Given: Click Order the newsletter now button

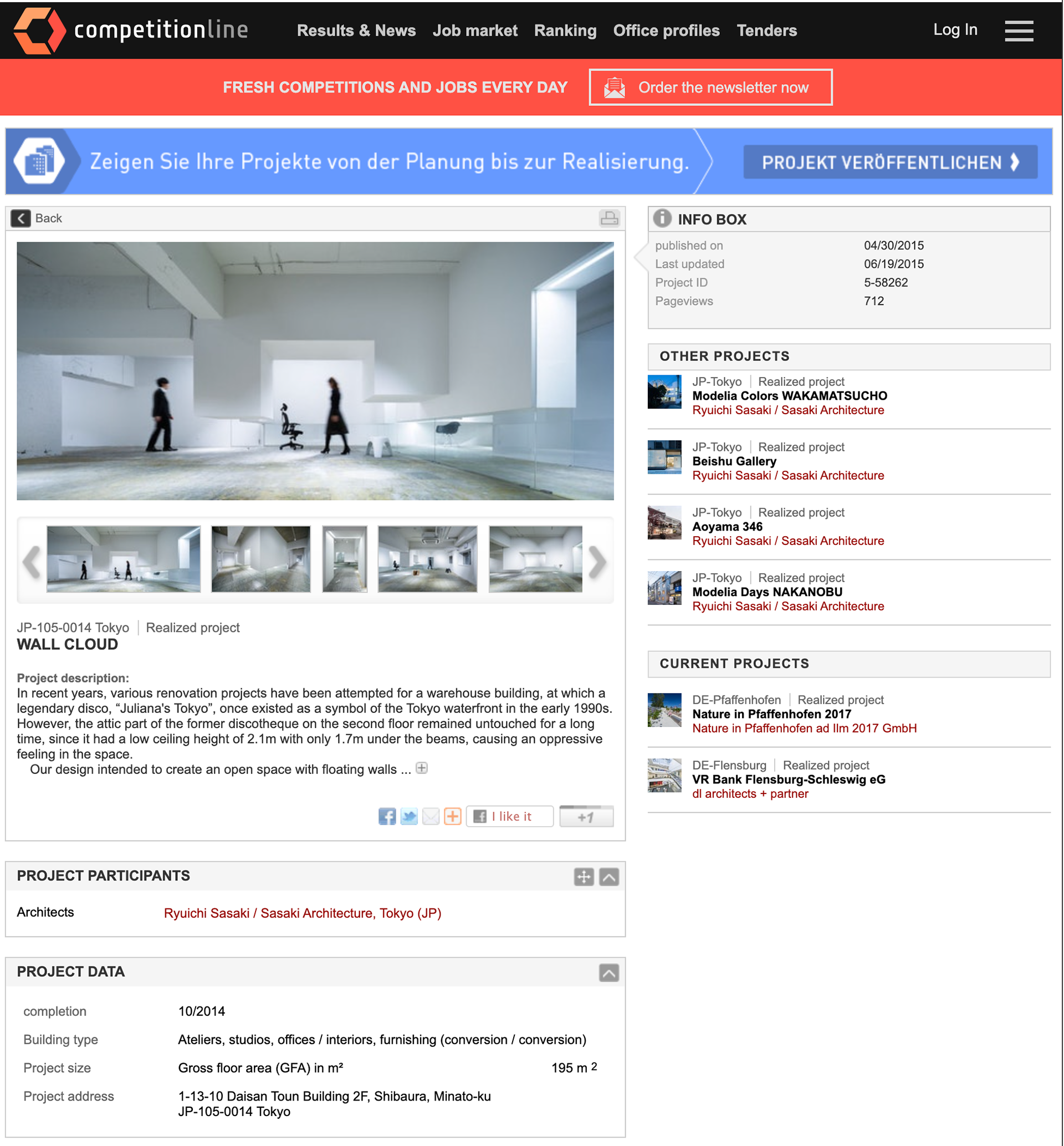Looking at the screenshot, I should point(710,88).
